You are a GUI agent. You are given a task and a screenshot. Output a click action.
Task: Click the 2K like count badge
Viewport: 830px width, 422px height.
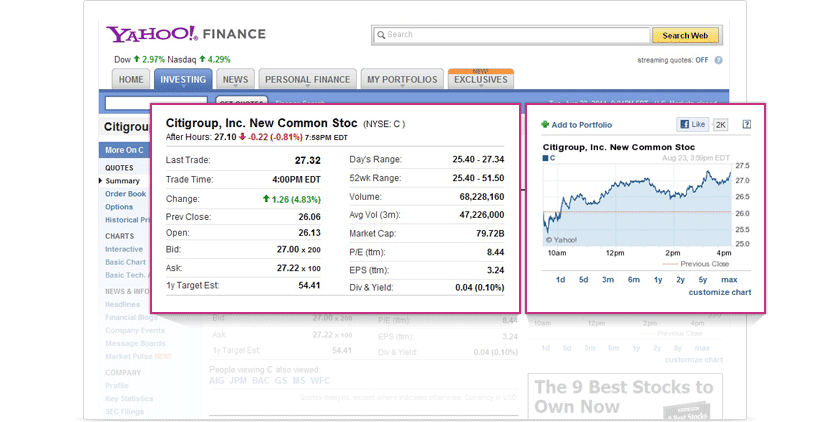[x=720, y=124]
